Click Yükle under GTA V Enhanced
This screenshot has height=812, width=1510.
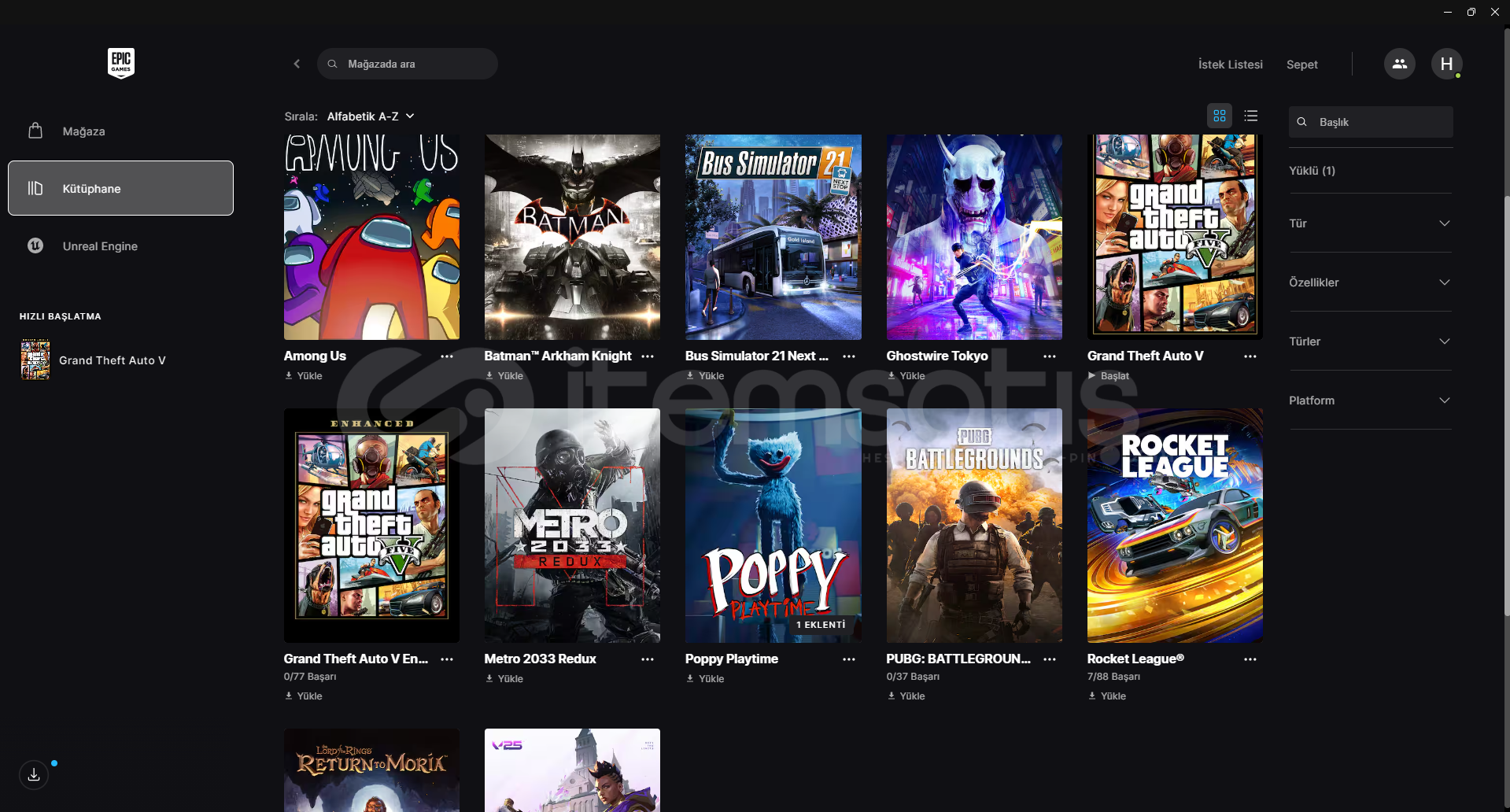click(304, 696)
